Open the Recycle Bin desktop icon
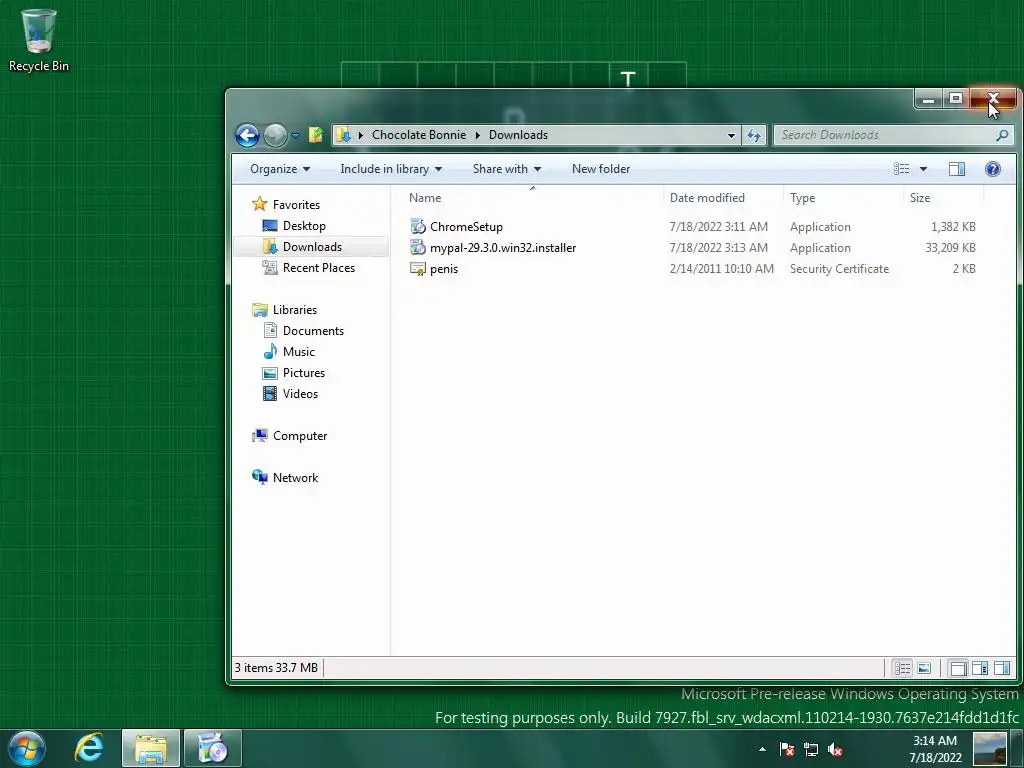Image resolution: width=1024 pixels, height=768 pixels. (x=39, y=40)
